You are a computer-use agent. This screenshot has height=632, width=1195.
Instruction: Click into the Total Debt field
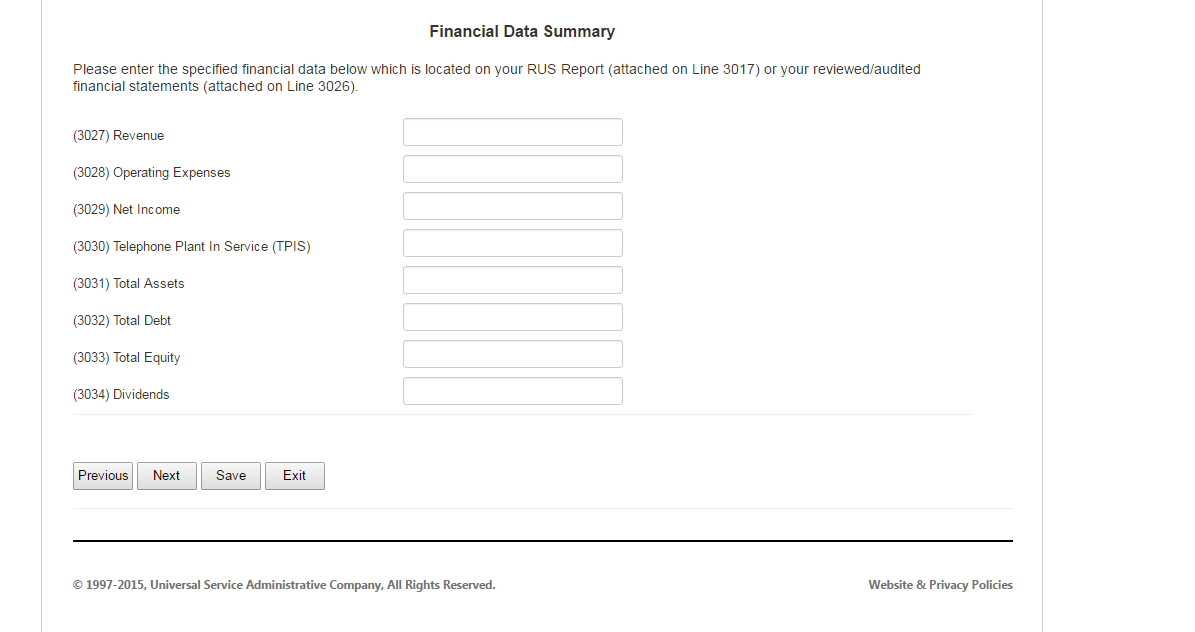[512, 317]
